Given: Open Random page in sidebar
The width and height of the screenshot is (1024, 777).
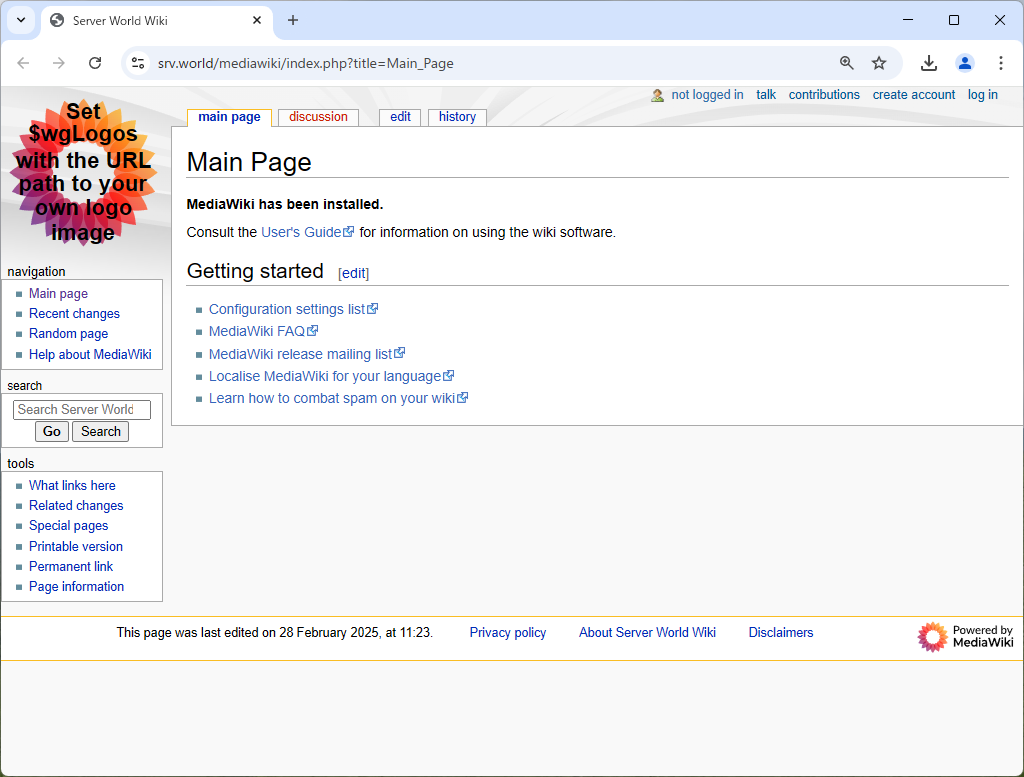Looking at the screenshot, I should pyautogui.click(x=69, y=334).
